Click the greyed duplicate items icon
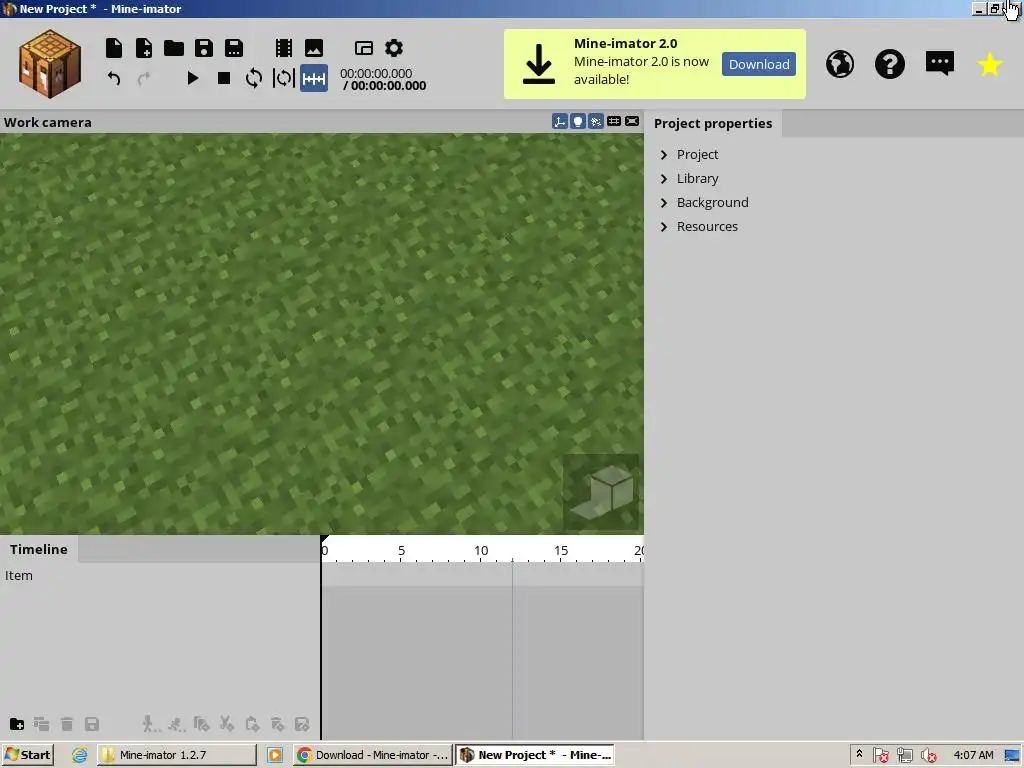This screenshot has height=768, width=1024. (x=41, y=724)
